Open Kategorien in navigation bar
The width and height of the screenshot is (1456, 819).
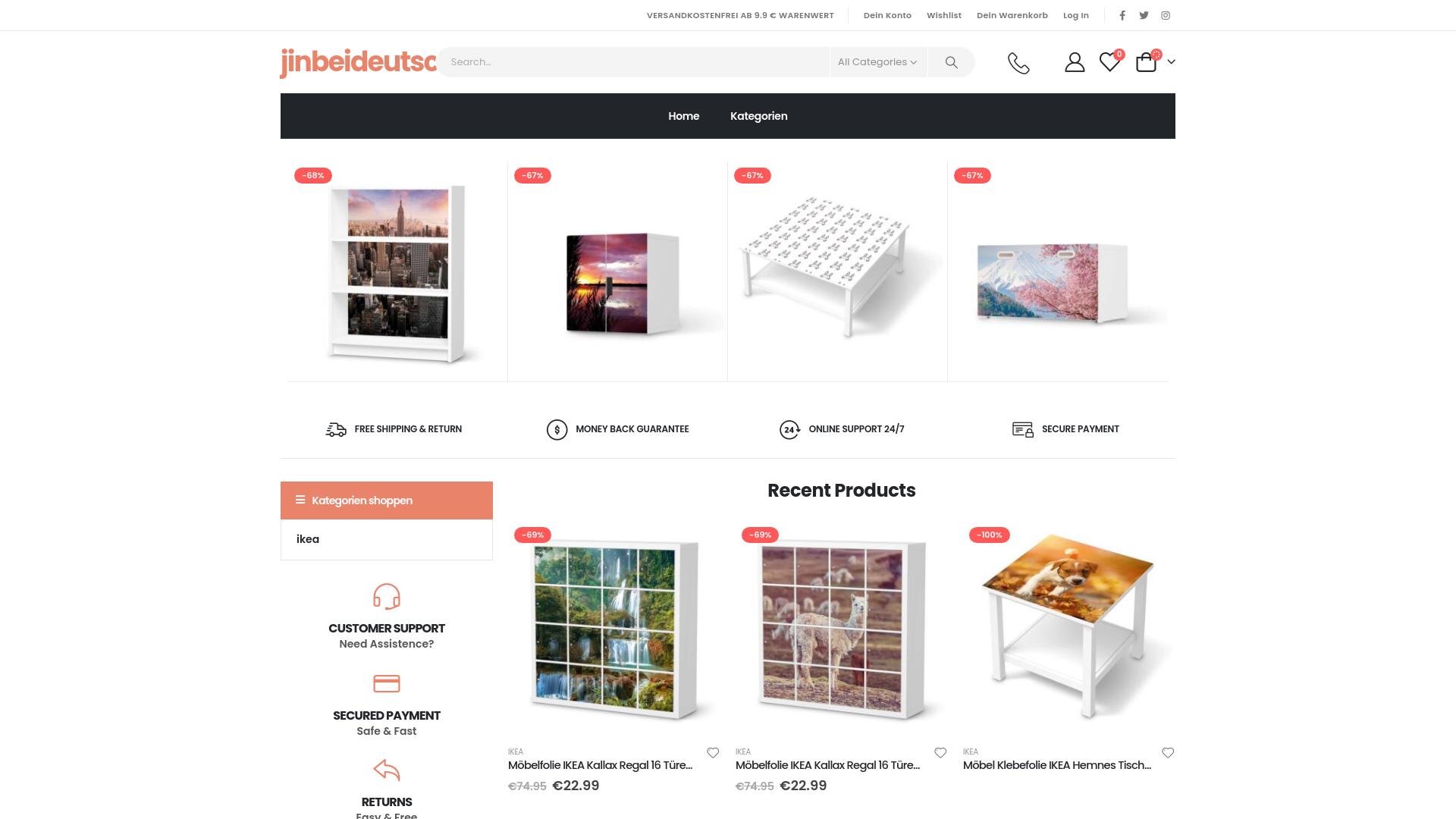pos(758,116)
